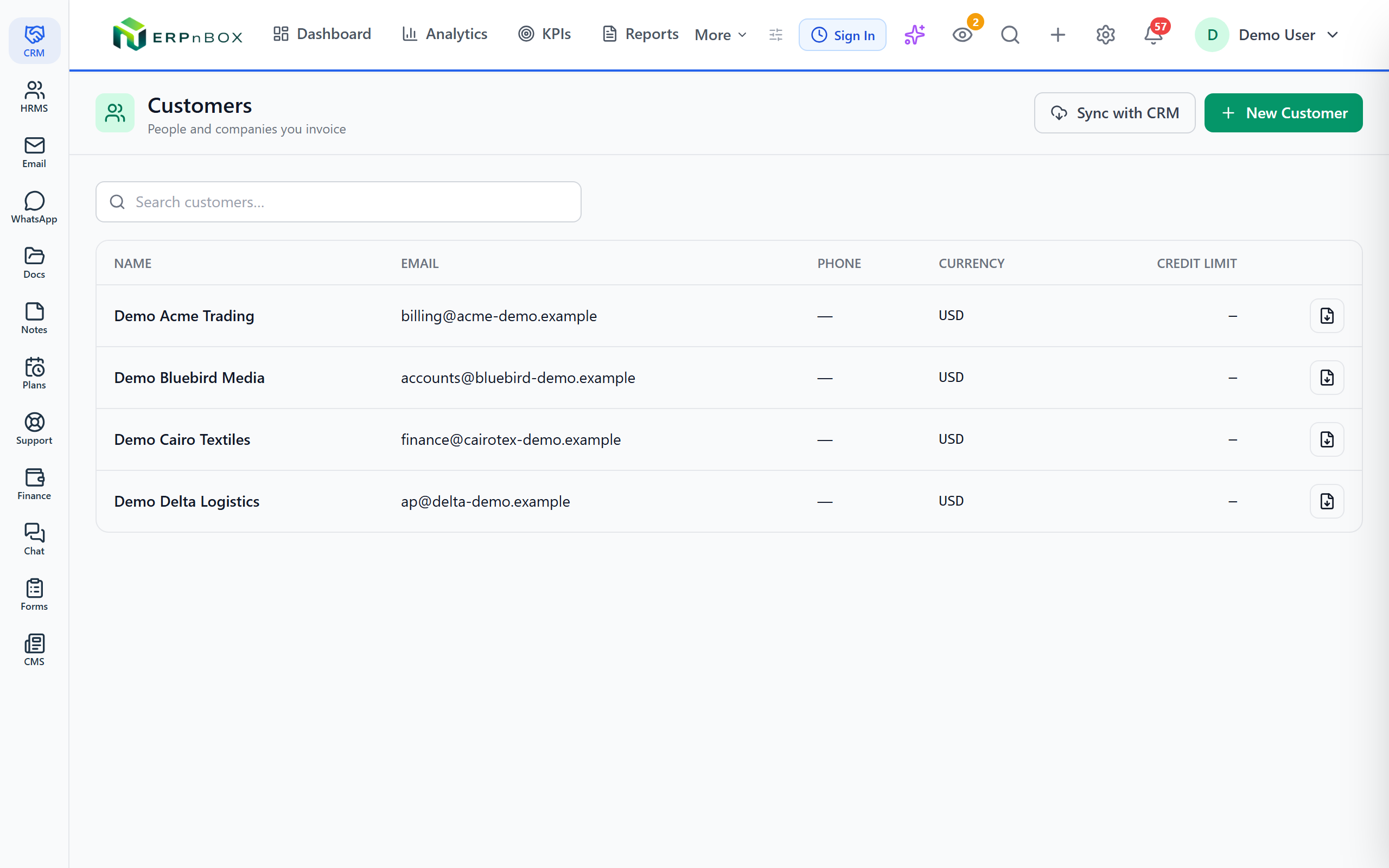Viewport: 1389px width, 868px height.
Task: Click the ERPnBOX logo
Action: [x=177, y=34]
